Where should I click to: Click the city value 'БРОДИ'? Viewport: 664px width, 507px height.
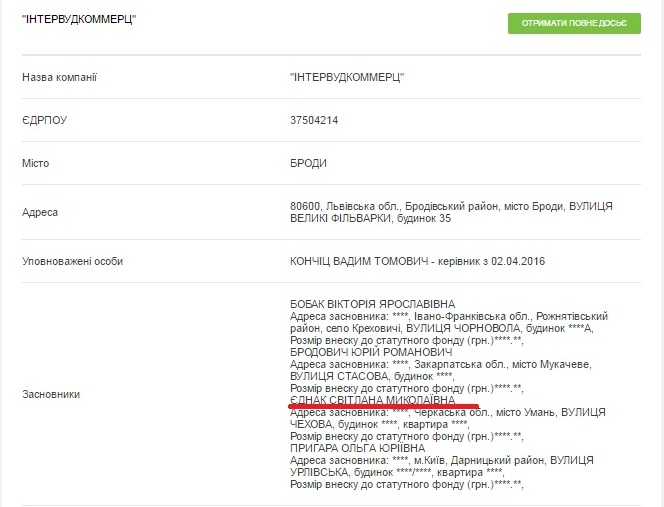click(308, 163)
